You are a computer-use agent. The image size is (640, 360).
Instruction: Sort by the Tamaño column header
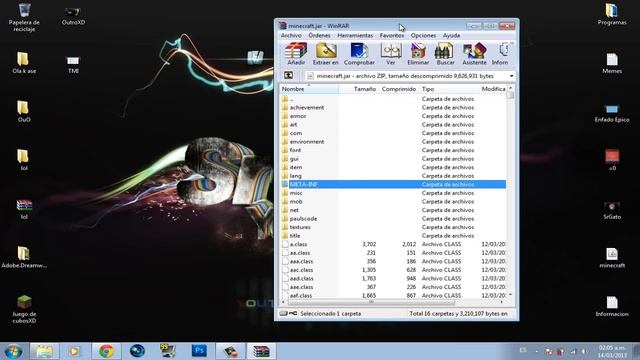358,89
